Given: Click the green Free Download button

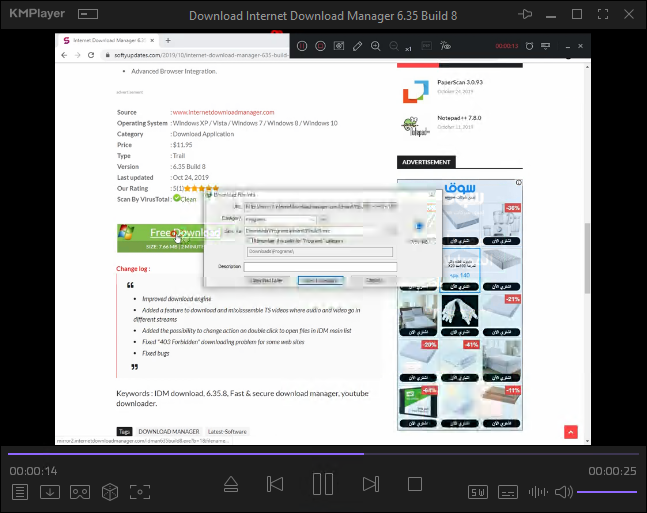Looking at the screenshot, I should coord(161,238).
